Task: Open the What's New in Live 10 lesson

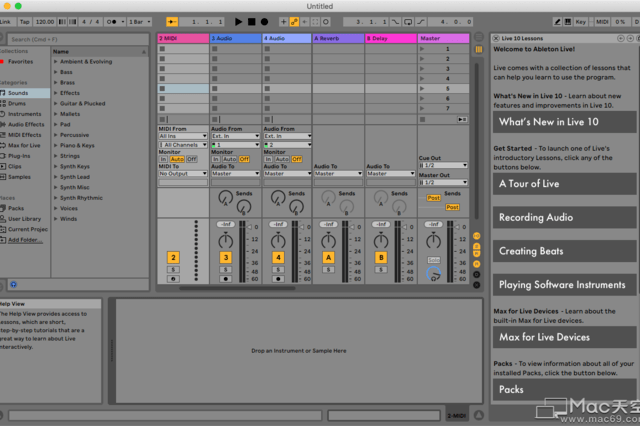Action: 564,122
